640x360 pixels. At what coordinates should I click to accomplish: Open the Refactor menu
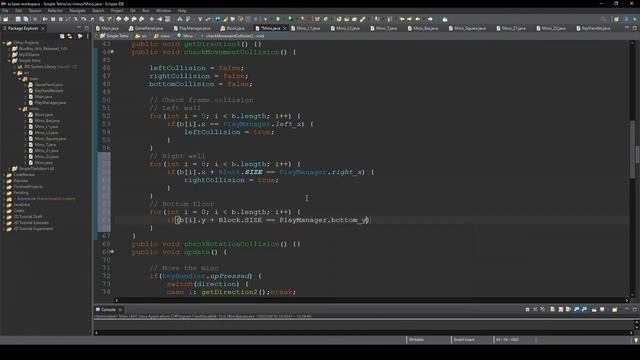click(x=55, y=11)
